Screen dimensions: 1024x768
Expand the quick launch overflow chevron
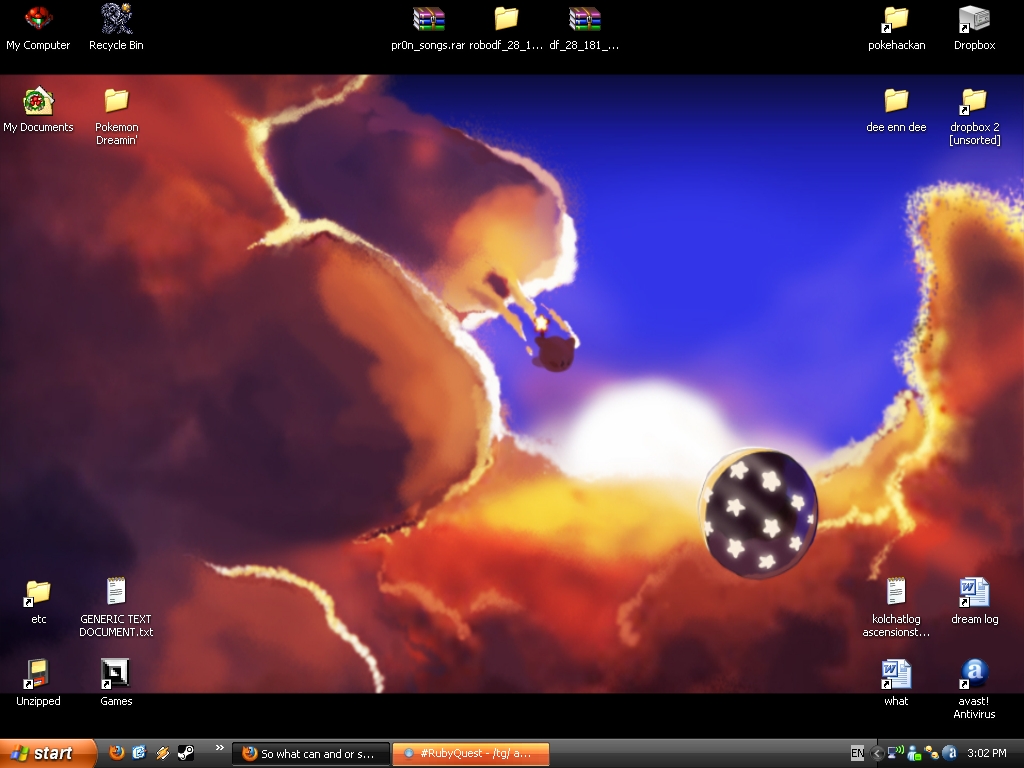(219, 748)
